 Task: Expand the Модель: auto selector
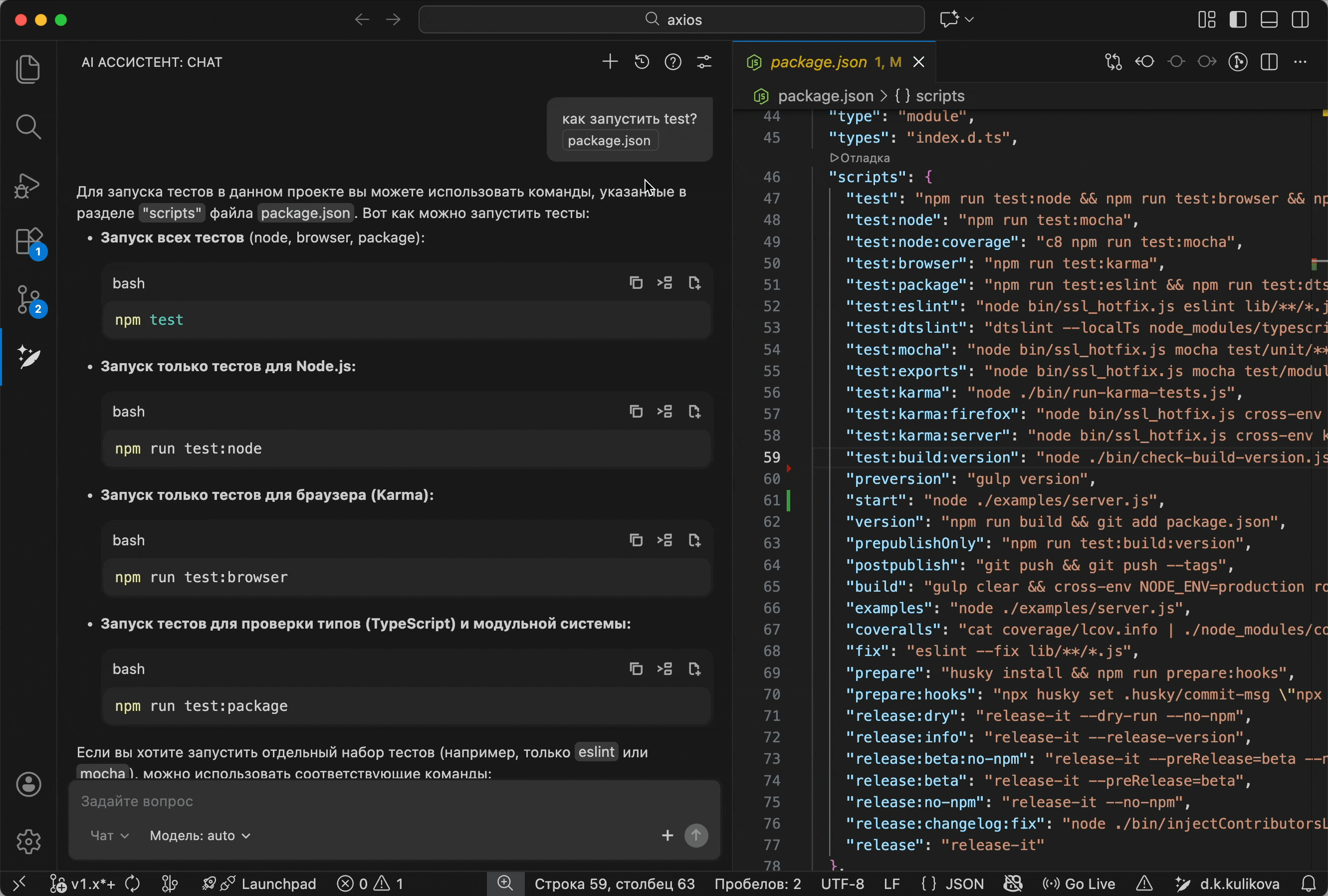(200, 836)
